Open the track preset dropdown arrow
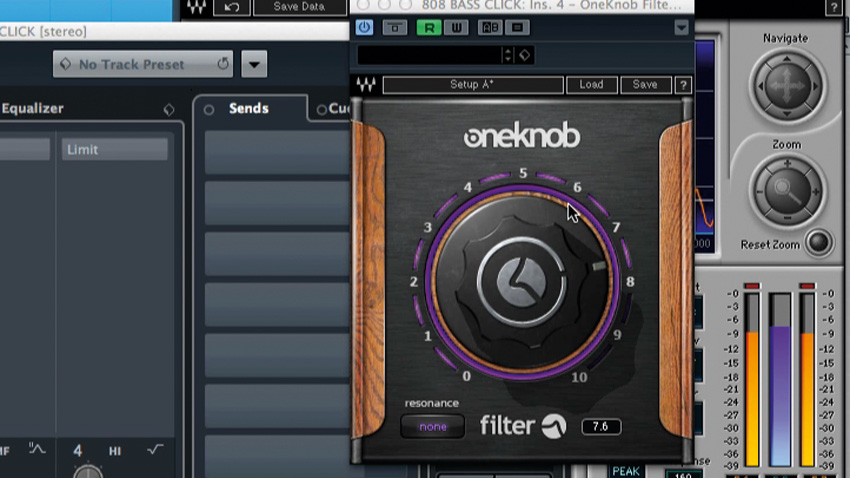Viewport: 850px width, 478px height. [254, 64]
